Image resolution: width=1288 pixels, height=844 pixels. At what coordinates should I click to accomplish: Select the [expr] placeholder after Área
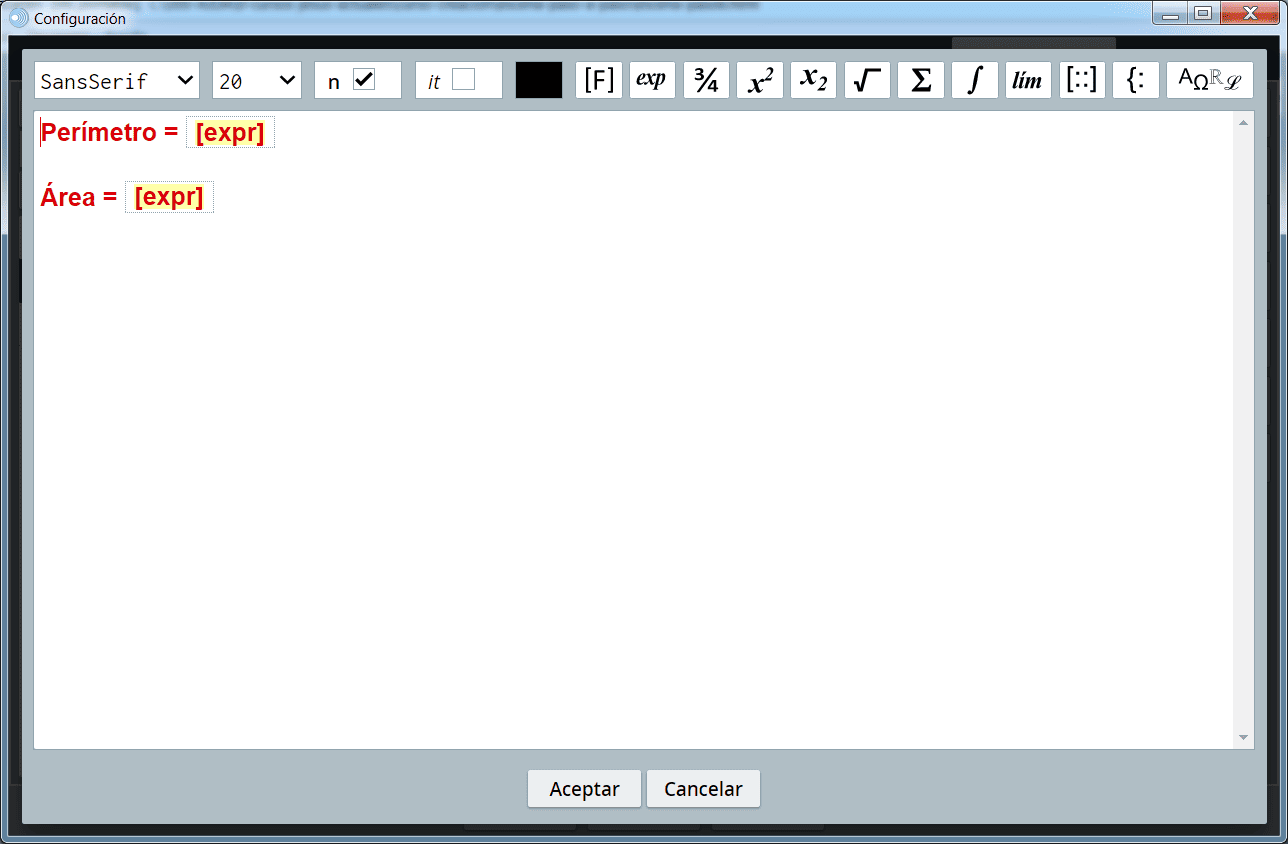[x=169, y=197]
